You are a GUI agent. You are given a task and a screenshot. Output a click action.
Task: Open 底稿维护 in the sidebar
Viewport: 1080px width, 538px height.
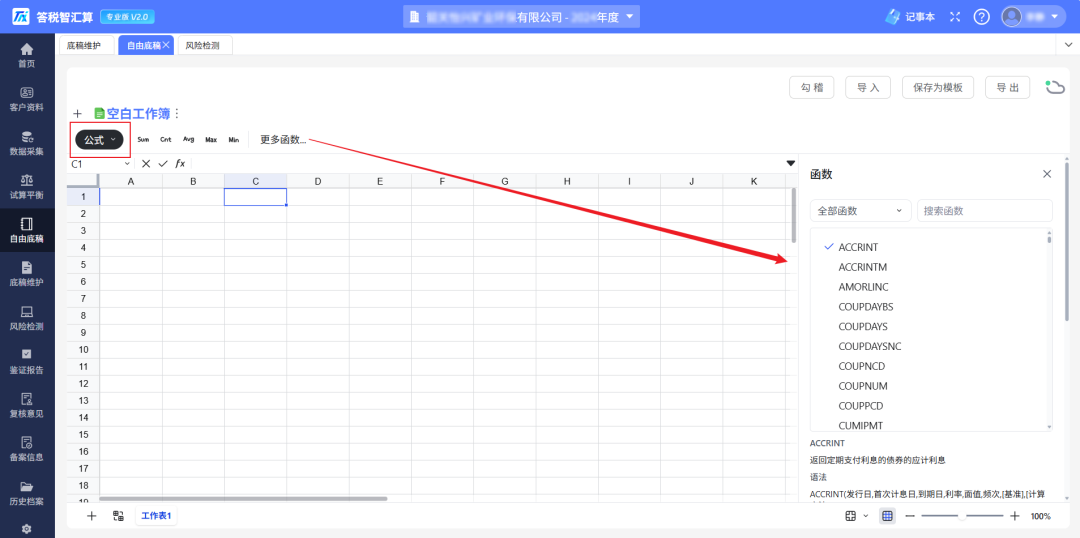pyautogui.click(x=27, y=274)
